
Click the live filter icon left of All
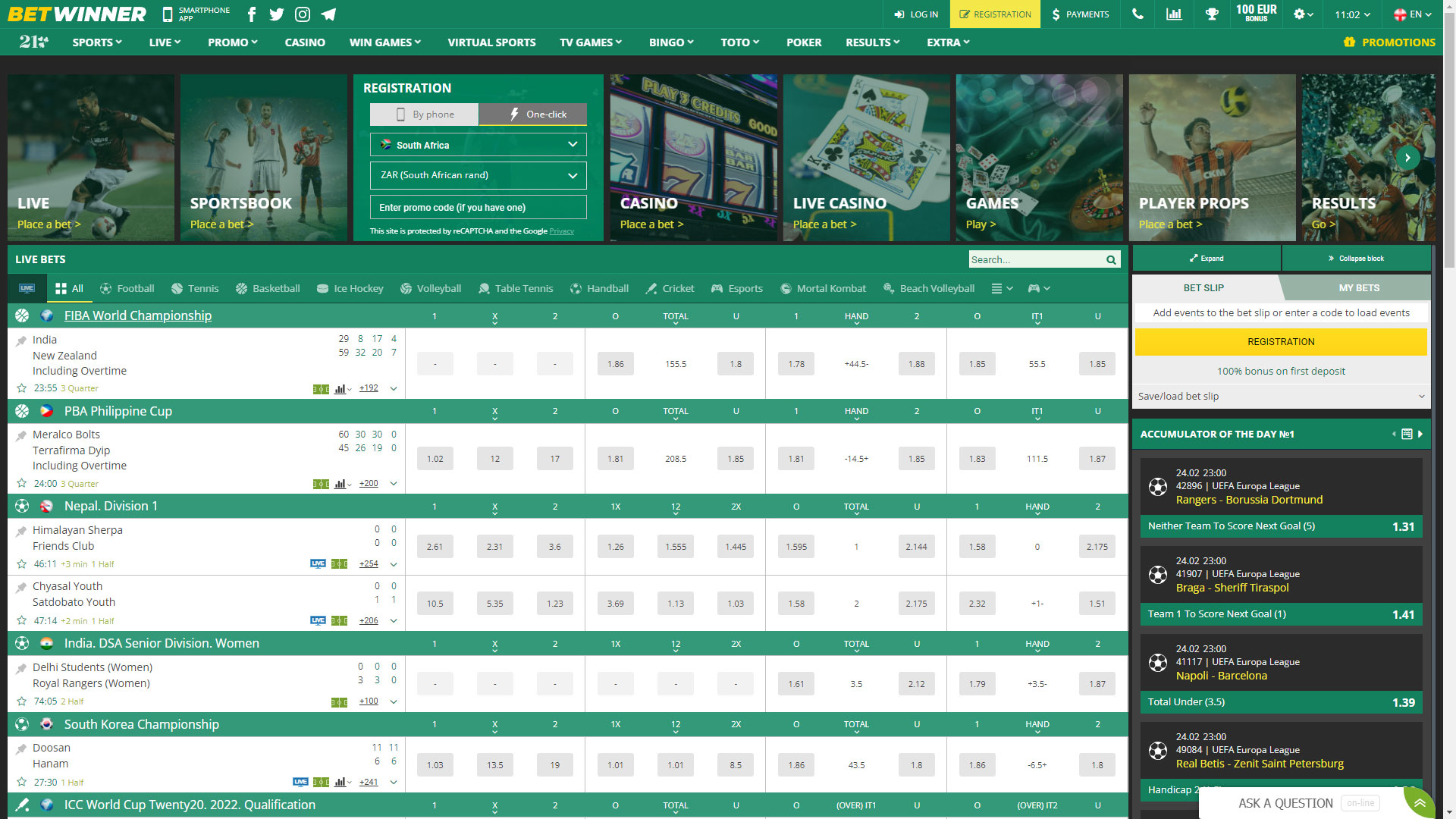pyautogui.click(x=27, y=288)
